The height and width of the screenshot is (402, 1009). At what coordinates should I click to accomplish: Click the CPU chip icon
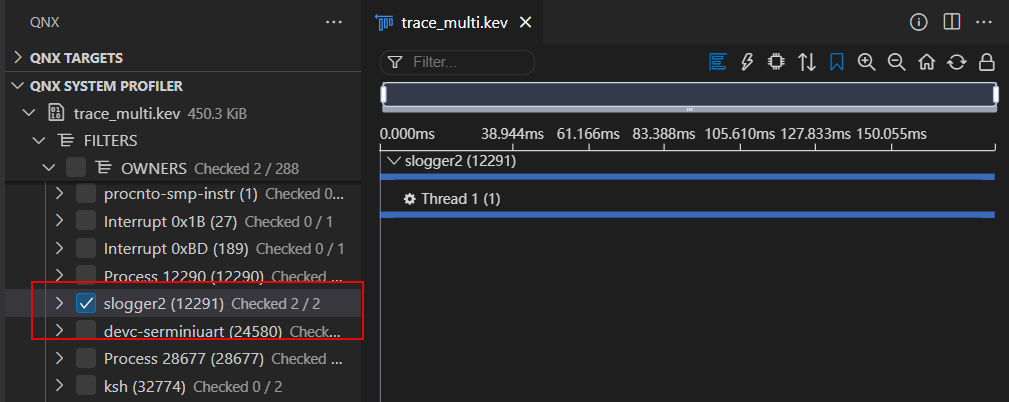[776, 62]
